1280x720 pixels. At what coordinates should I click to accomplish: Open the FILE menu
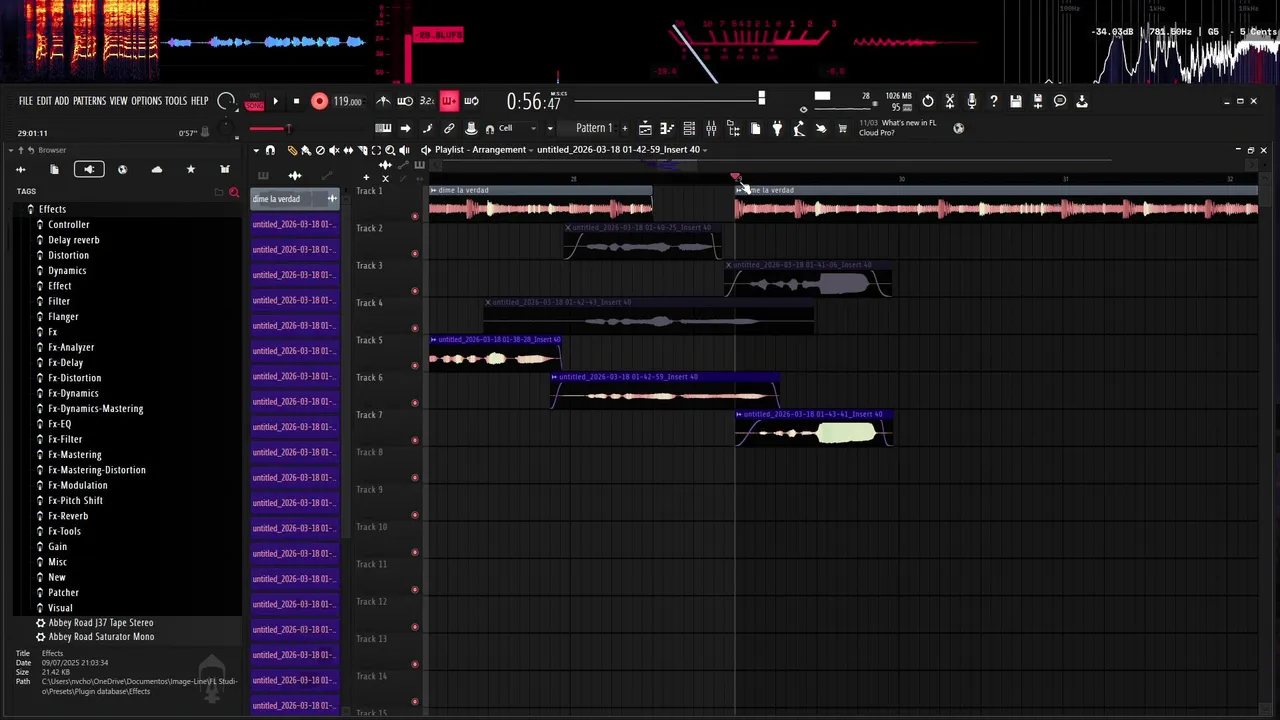[x=26, y=101]
